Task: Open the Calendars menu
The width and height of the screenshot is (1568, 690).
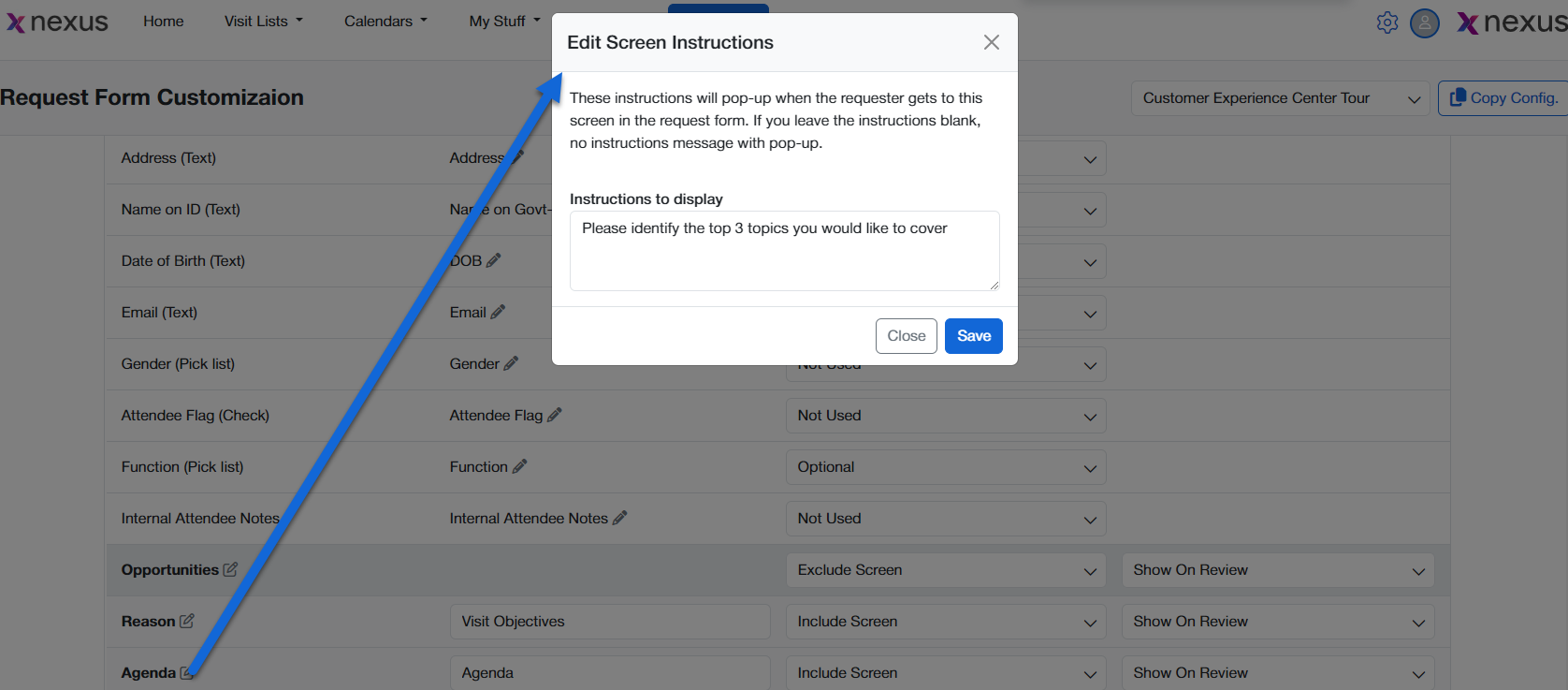Action: [x=385, y=21]
